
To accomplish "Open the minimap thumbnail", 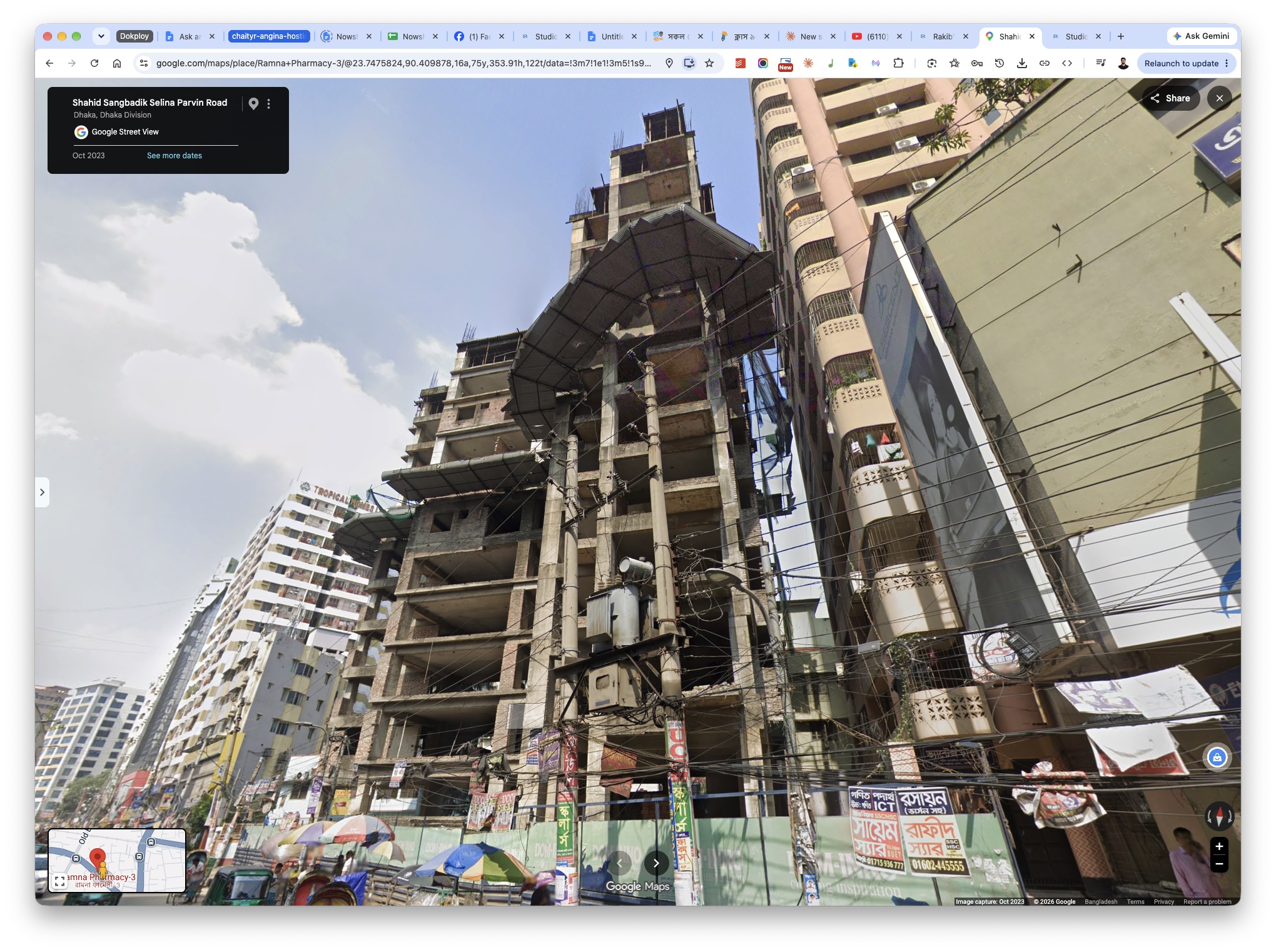I will point(117,861).
